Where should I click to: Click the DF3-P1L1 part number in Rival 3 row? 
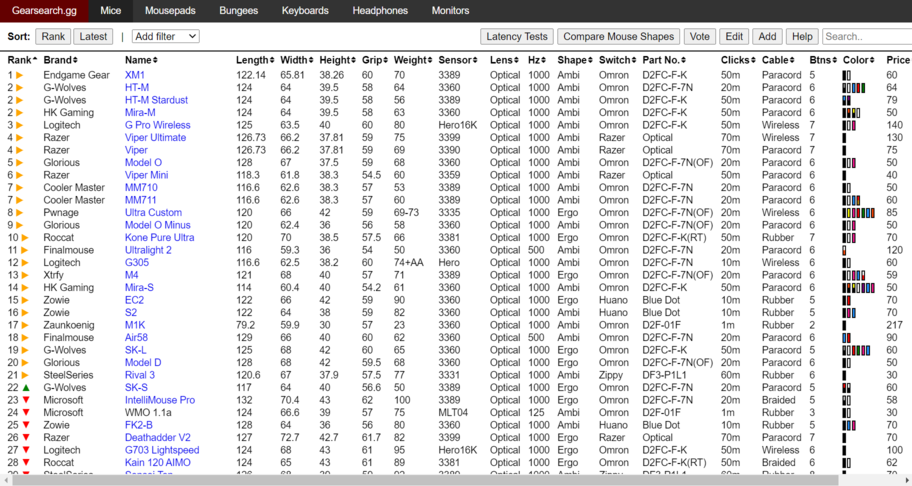tap(665, 375)
